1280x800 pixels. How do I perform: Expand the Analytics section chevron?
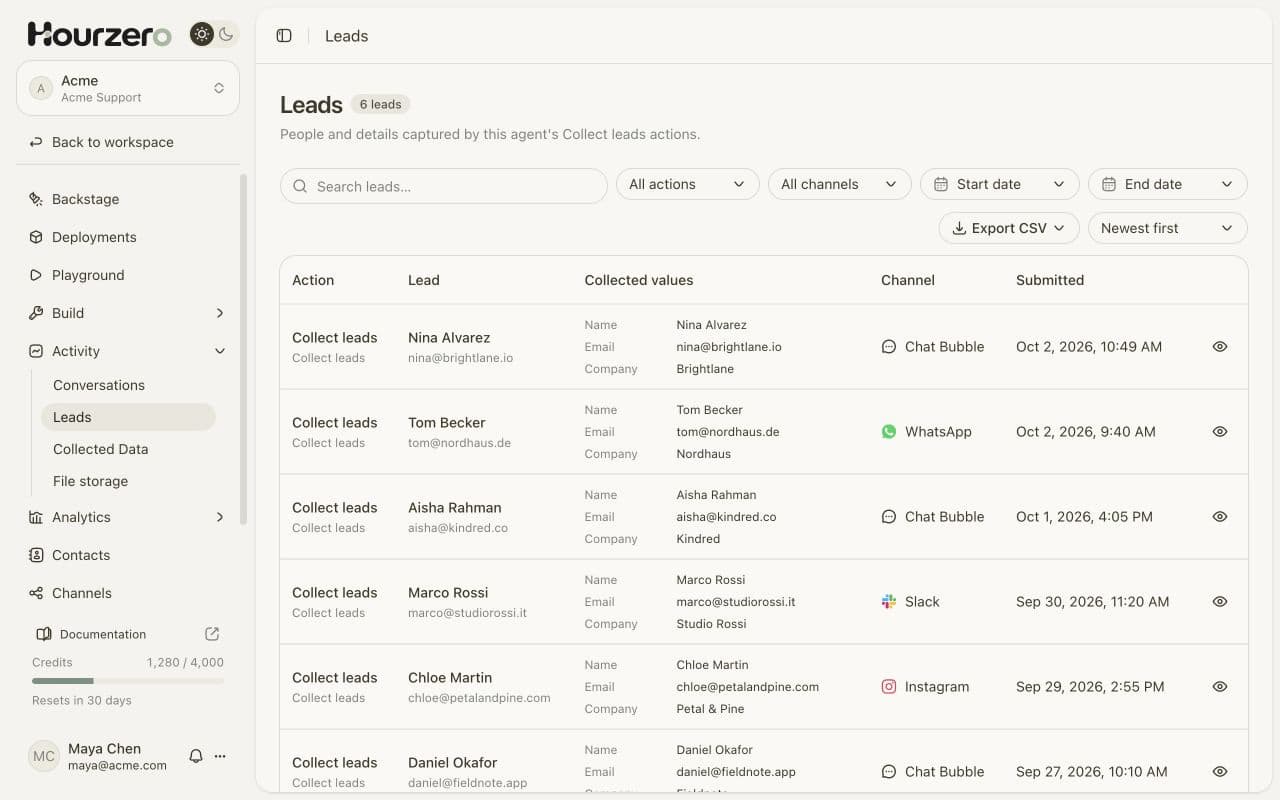pyautogui.click(x=220, y=517)
